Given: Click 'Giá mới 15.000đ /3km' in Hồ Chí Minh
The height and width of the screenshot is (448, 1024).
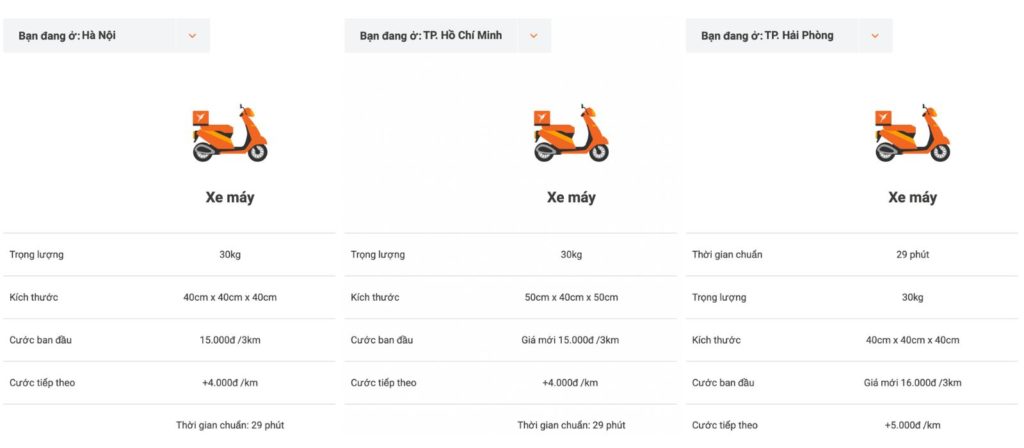Looking at the screenshot, I should click(x=571, y=340).
